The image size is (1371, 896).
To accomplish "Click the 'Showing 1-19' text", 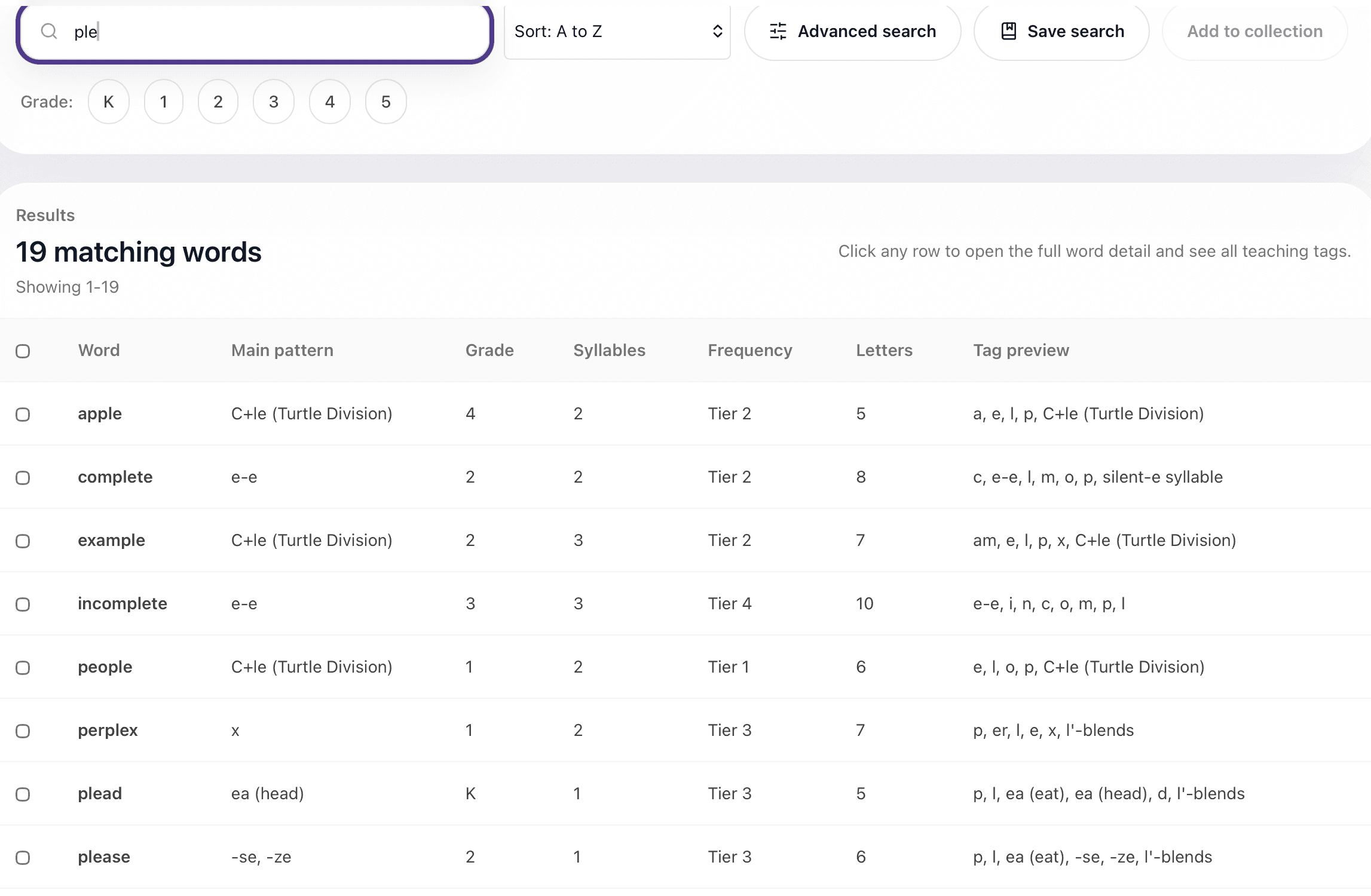I will point(68,287).
